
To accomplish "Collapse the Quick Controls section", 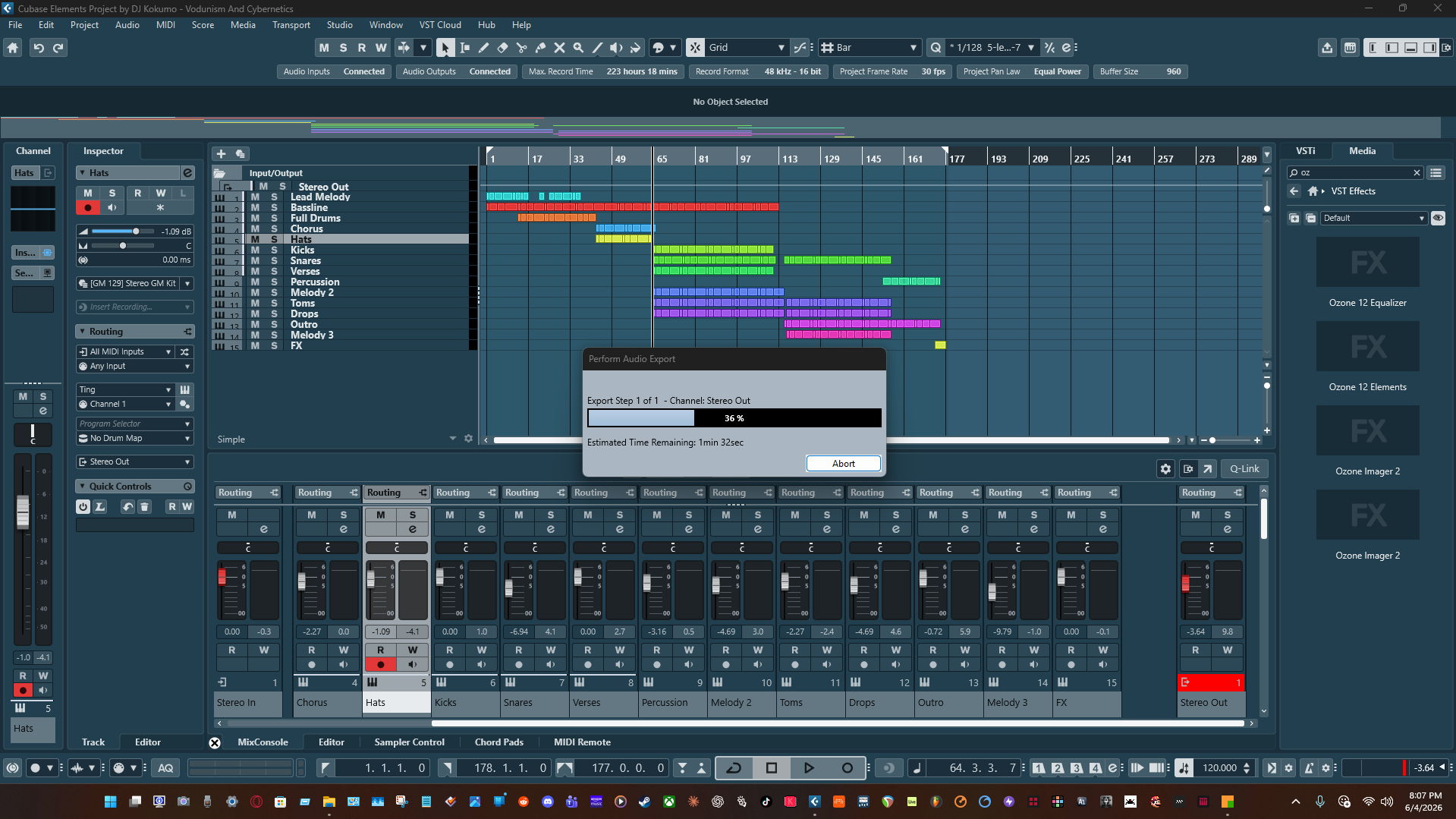I will 82,487.
